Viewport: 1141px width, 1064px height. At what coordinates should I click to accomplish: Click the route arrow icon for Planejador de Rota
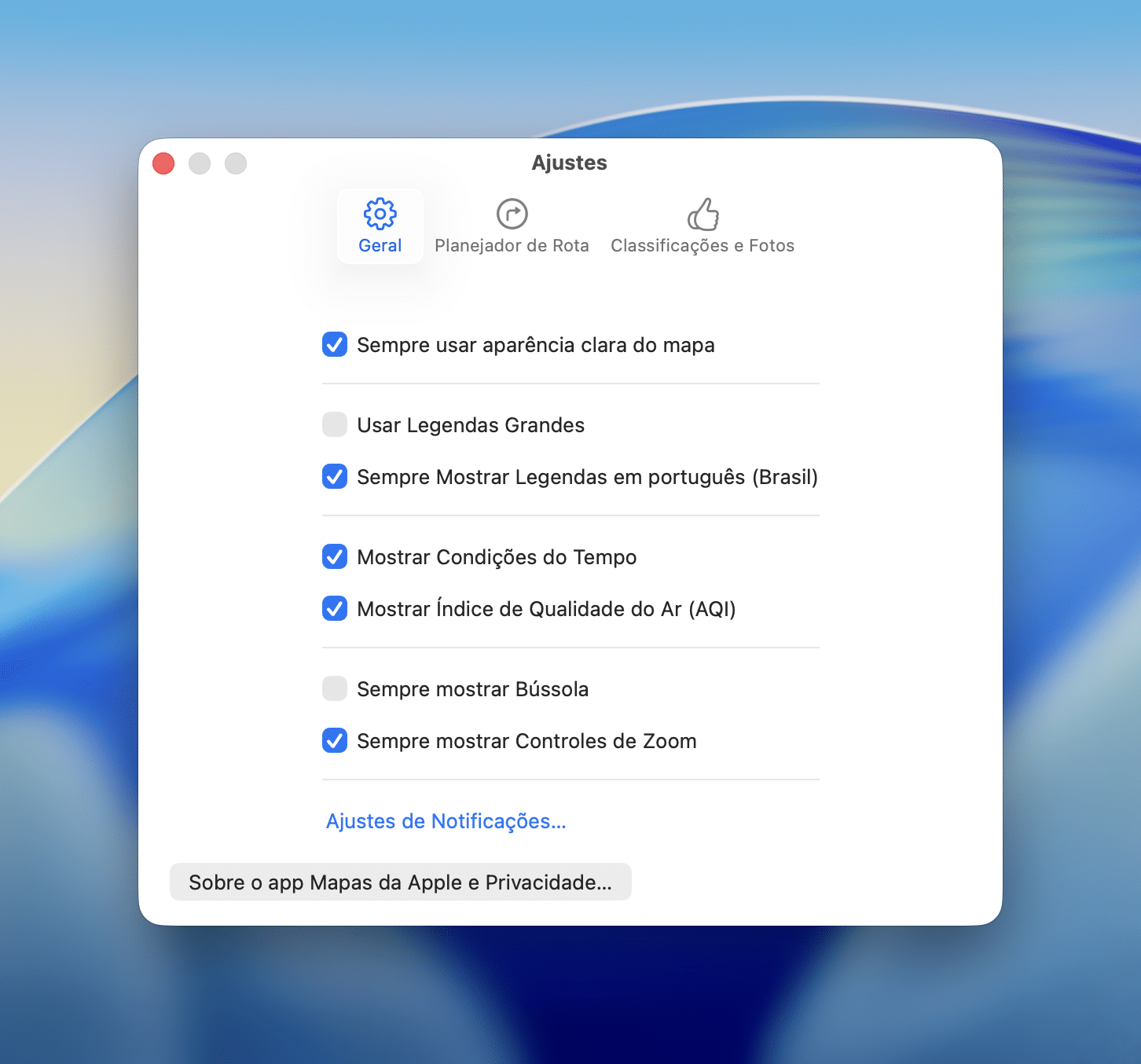[x=512, y=214]
